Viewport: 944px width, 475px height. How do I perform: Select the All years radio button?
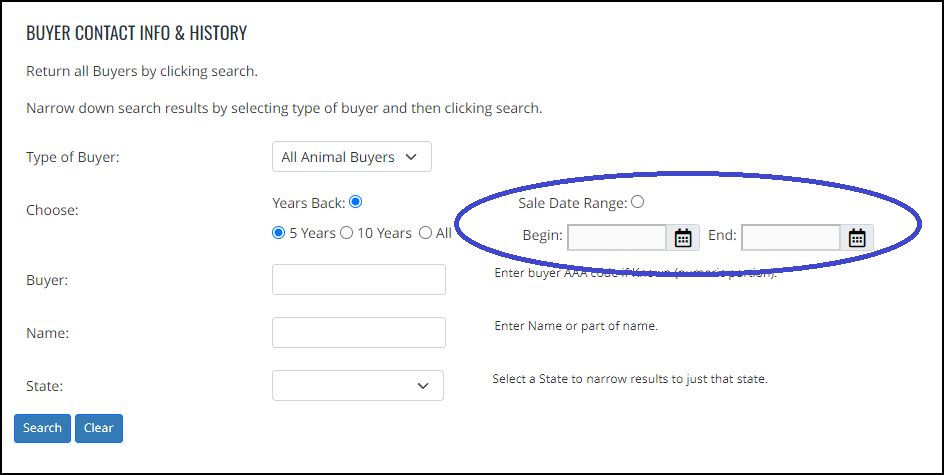click(426, 233)
